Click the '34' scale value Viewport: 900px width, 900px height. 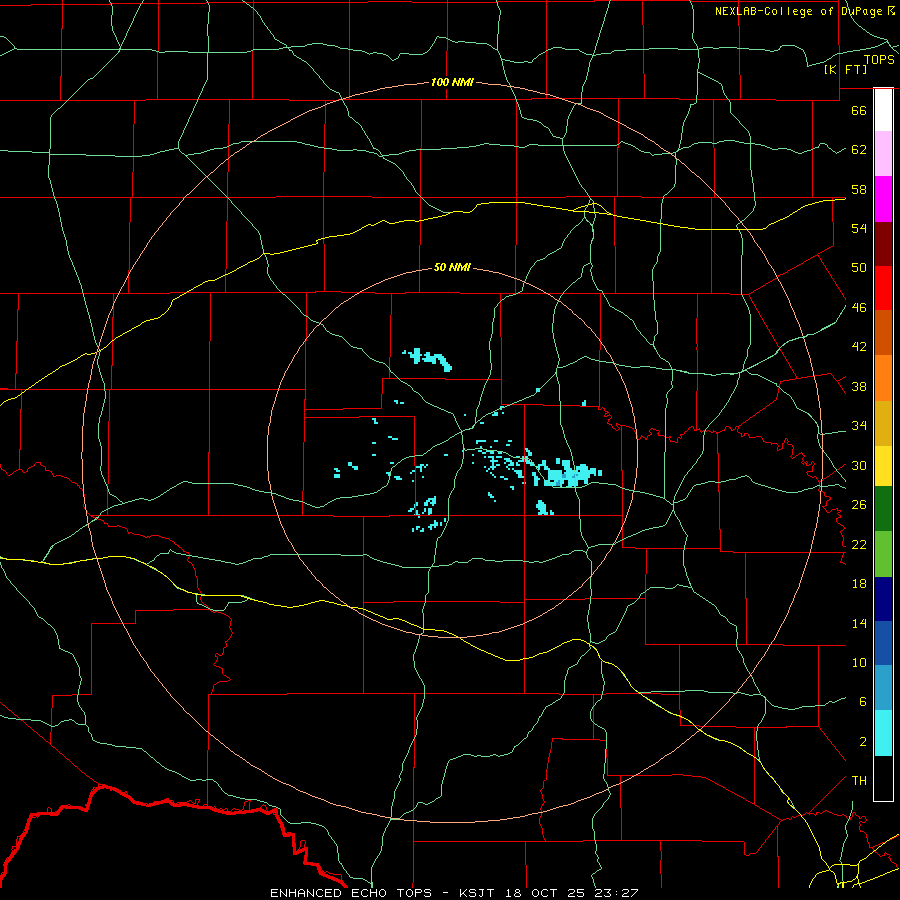click(859, 426)
